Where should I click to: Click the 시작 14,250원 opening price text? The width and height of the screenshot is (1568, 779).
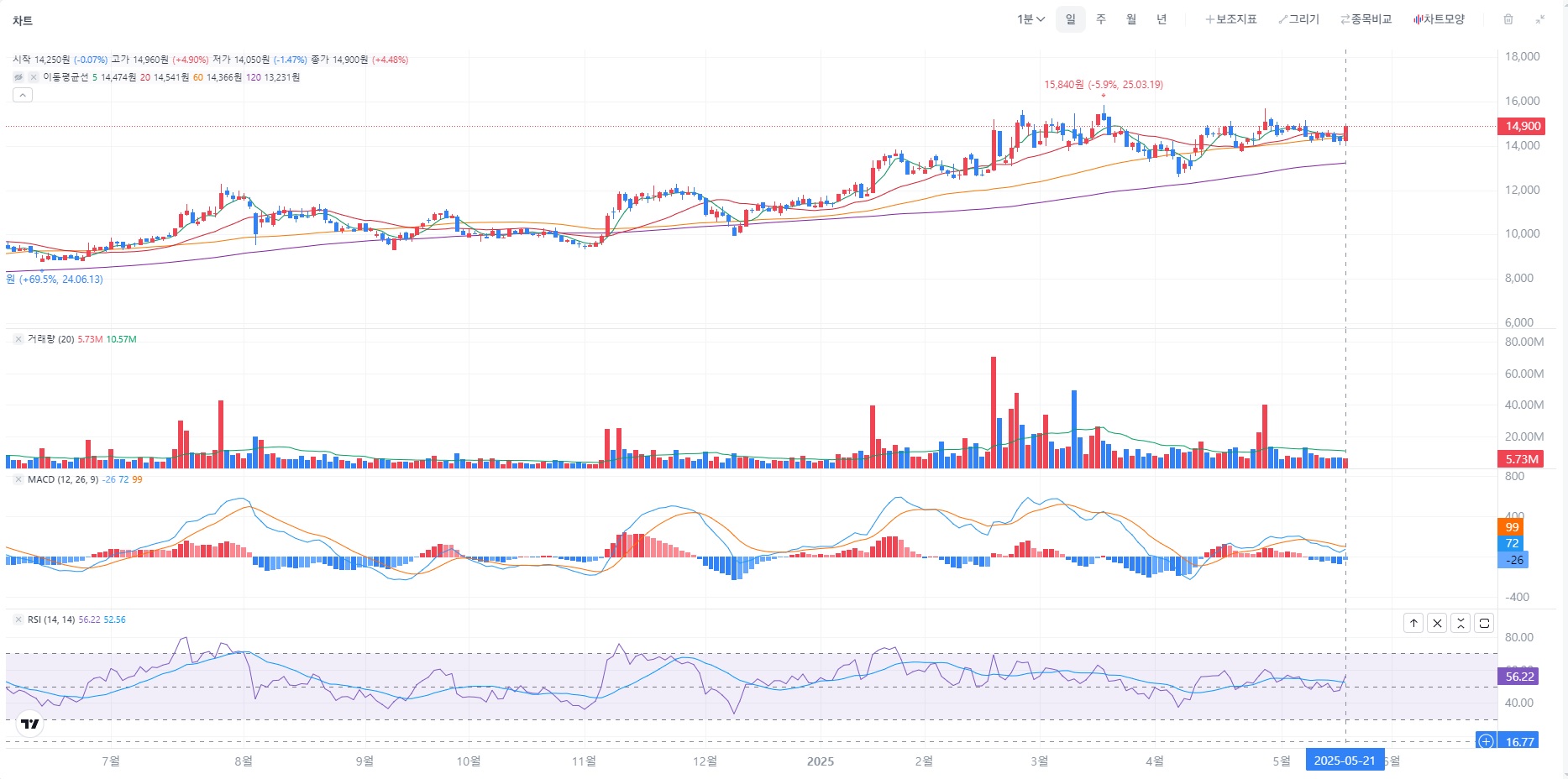point(41,60)
